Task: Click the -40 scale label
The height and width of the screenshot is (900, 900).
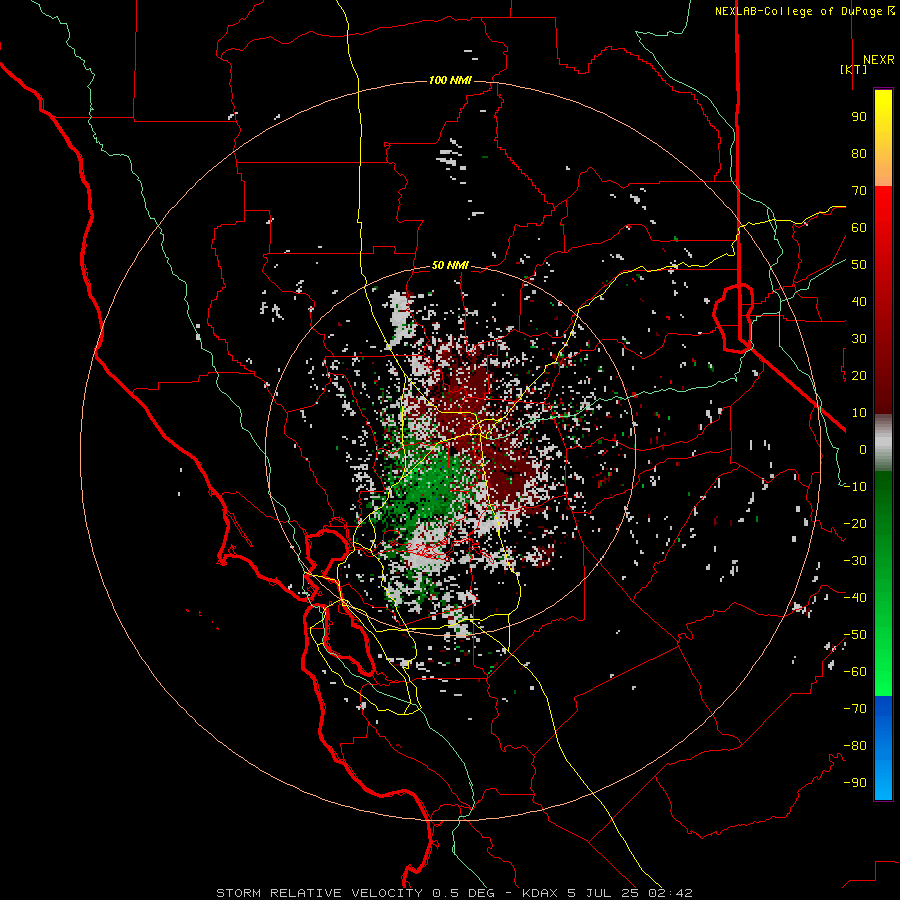Action: click(x=855, y=598)
